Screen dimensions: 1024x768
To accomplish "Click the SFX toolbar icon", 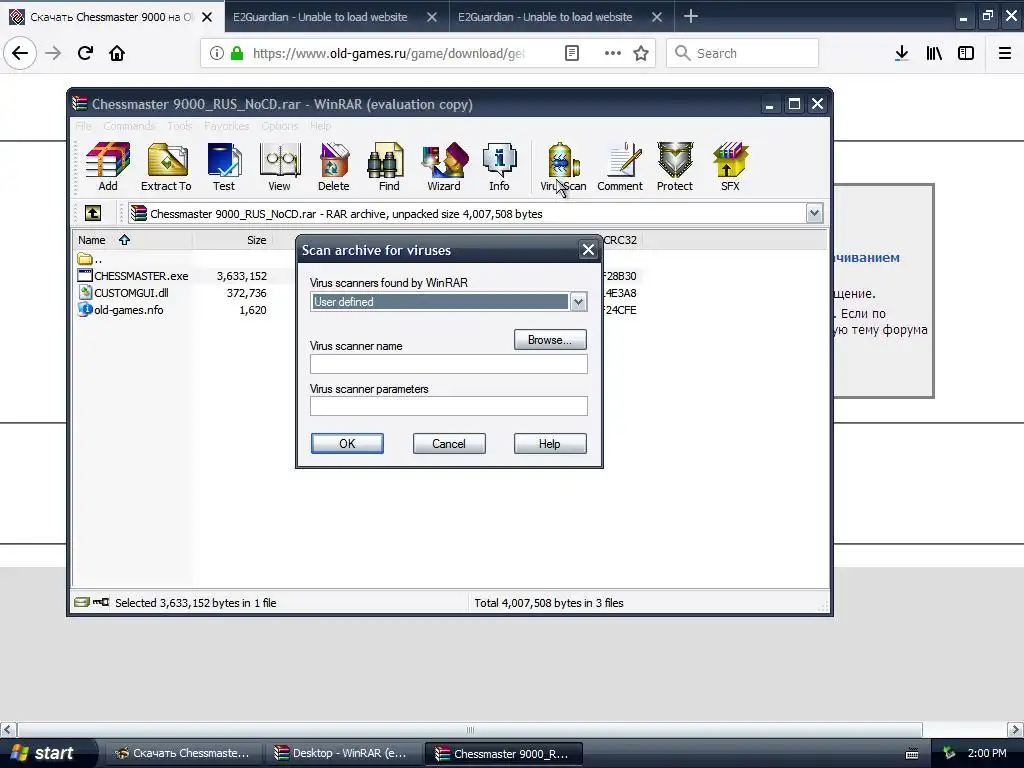I will 730,167.
